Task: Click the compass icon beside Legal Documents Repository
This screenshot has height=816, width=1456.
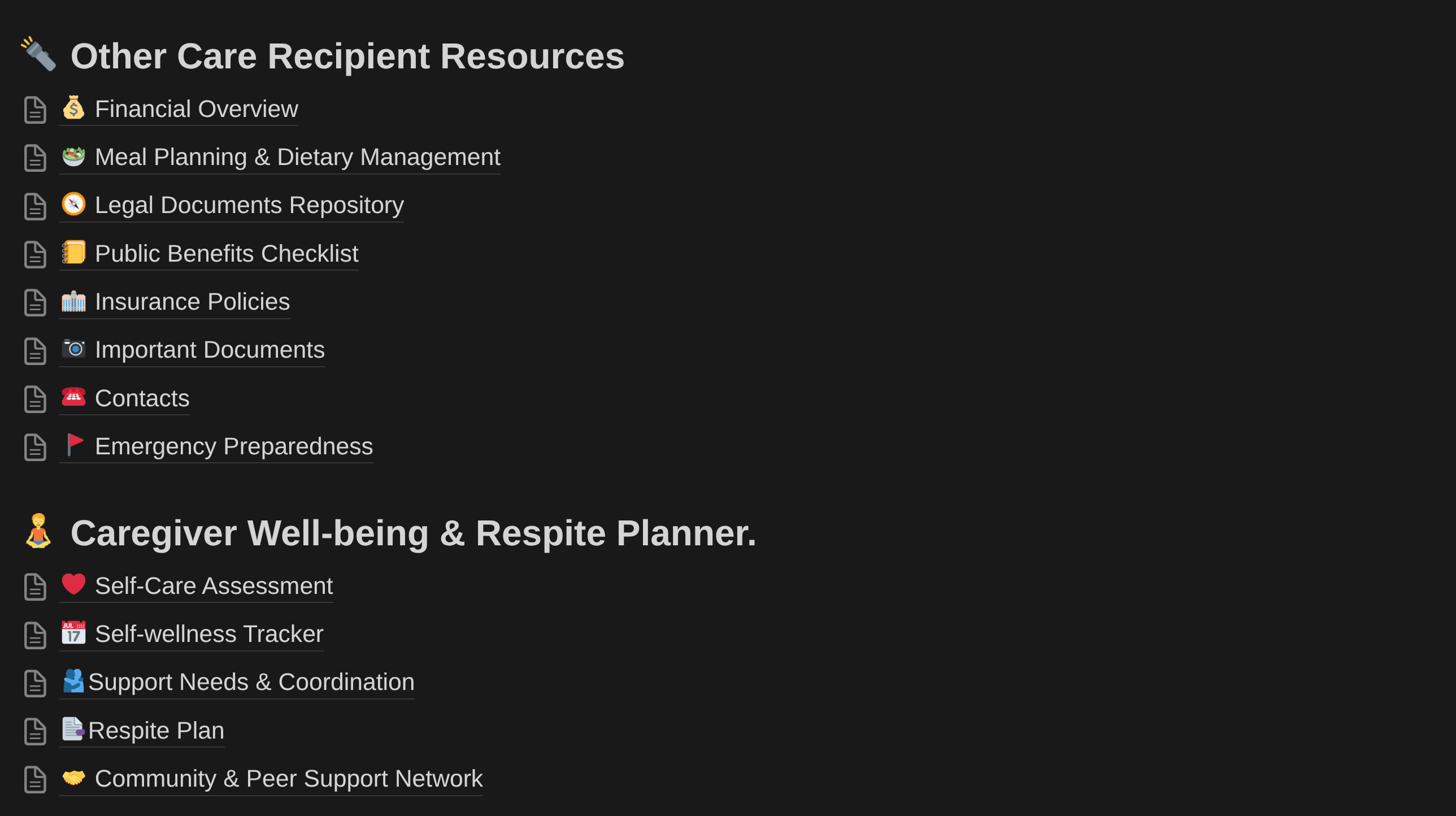Action: (x=73, y=204)
